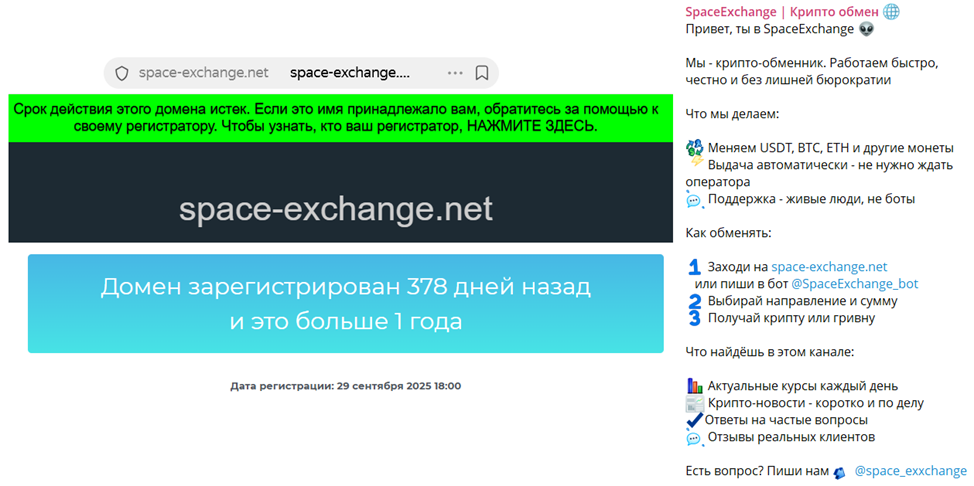The image size is (974, 486).
Task: Open the three-dots address bar menu
Action: click(x=455, y=73)
